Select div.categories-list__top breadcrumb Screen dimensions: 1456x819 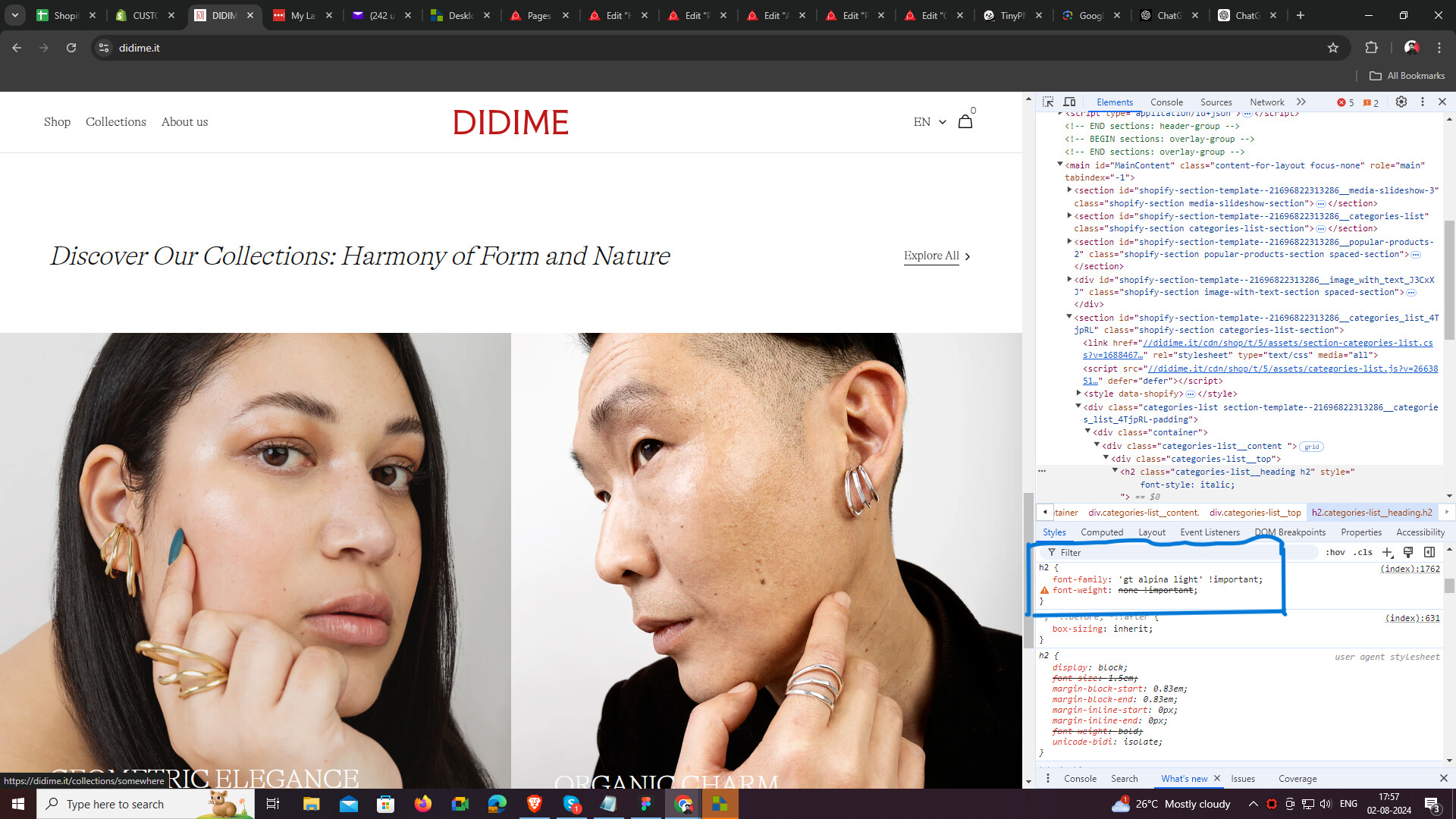click(x=1255, y=513)
